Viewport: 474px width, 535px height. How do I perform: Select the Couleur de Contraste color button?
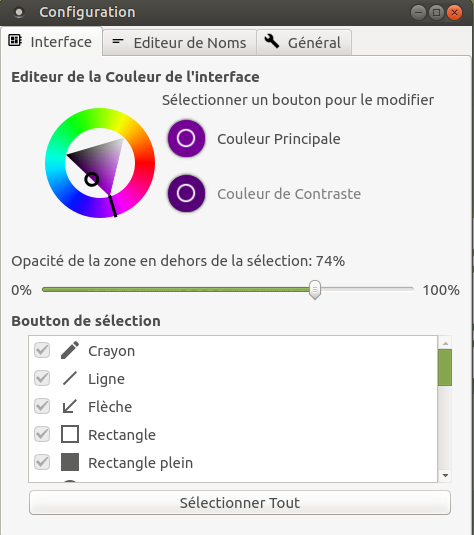click(186, 193)
